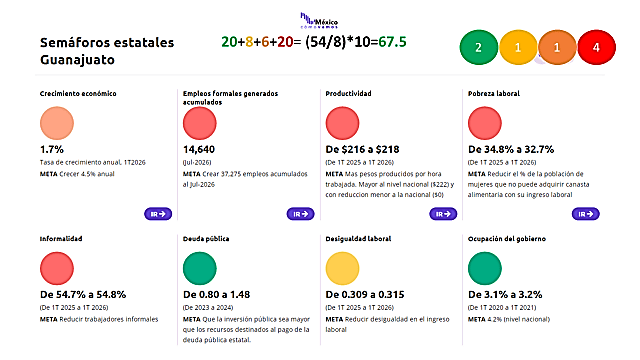640x360 pixels.
Task: Click the red Pobreza laboral indicator light
Action: 484,123
